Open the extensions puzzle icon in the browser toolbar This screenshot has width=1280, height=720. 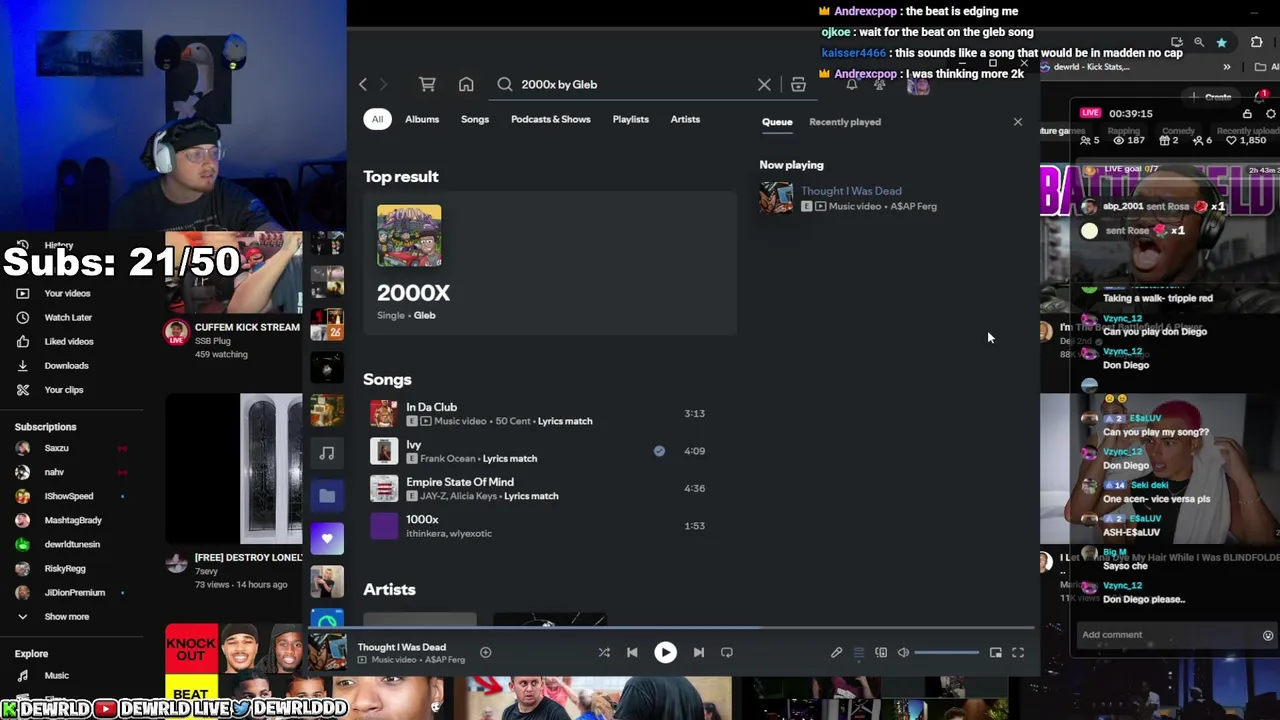pos(1257,43)
